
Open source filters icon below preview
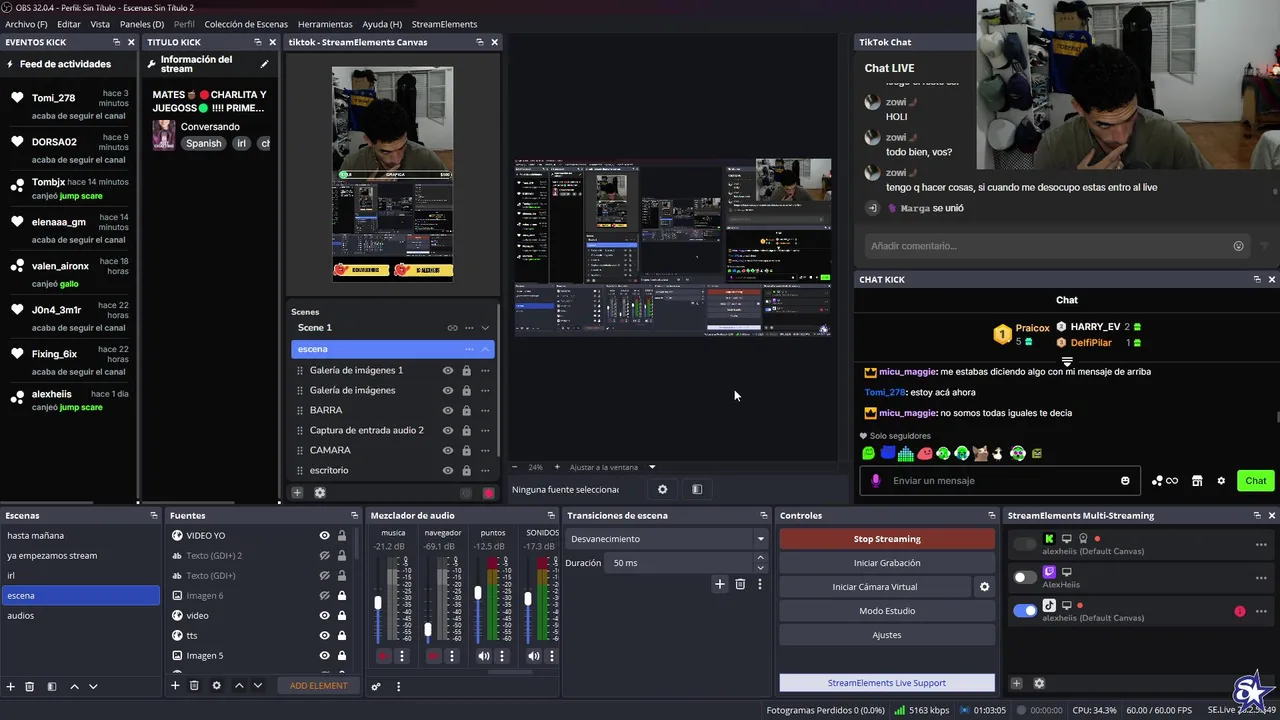(x=697, y=489)
